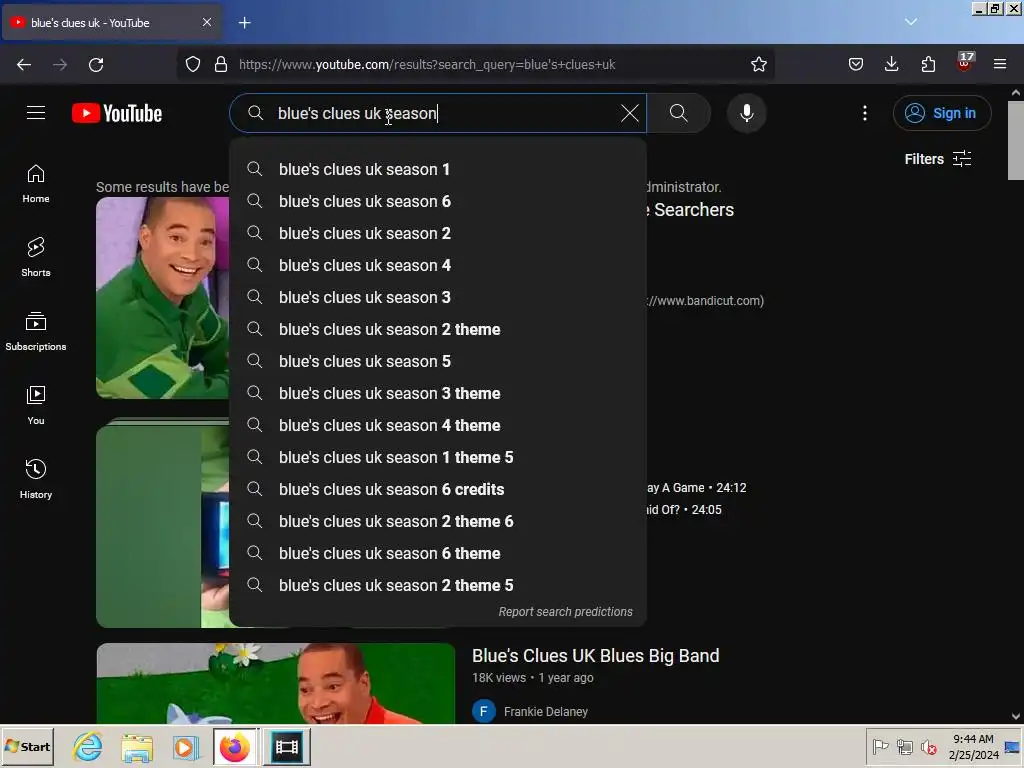Show site security lock info
1024x768 pixels.
tap(221, 65)
